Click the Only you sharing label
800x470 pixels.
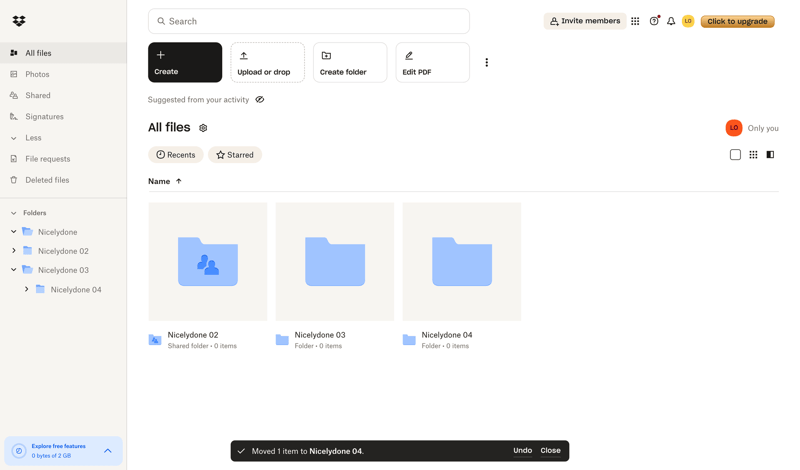(763, 128)
